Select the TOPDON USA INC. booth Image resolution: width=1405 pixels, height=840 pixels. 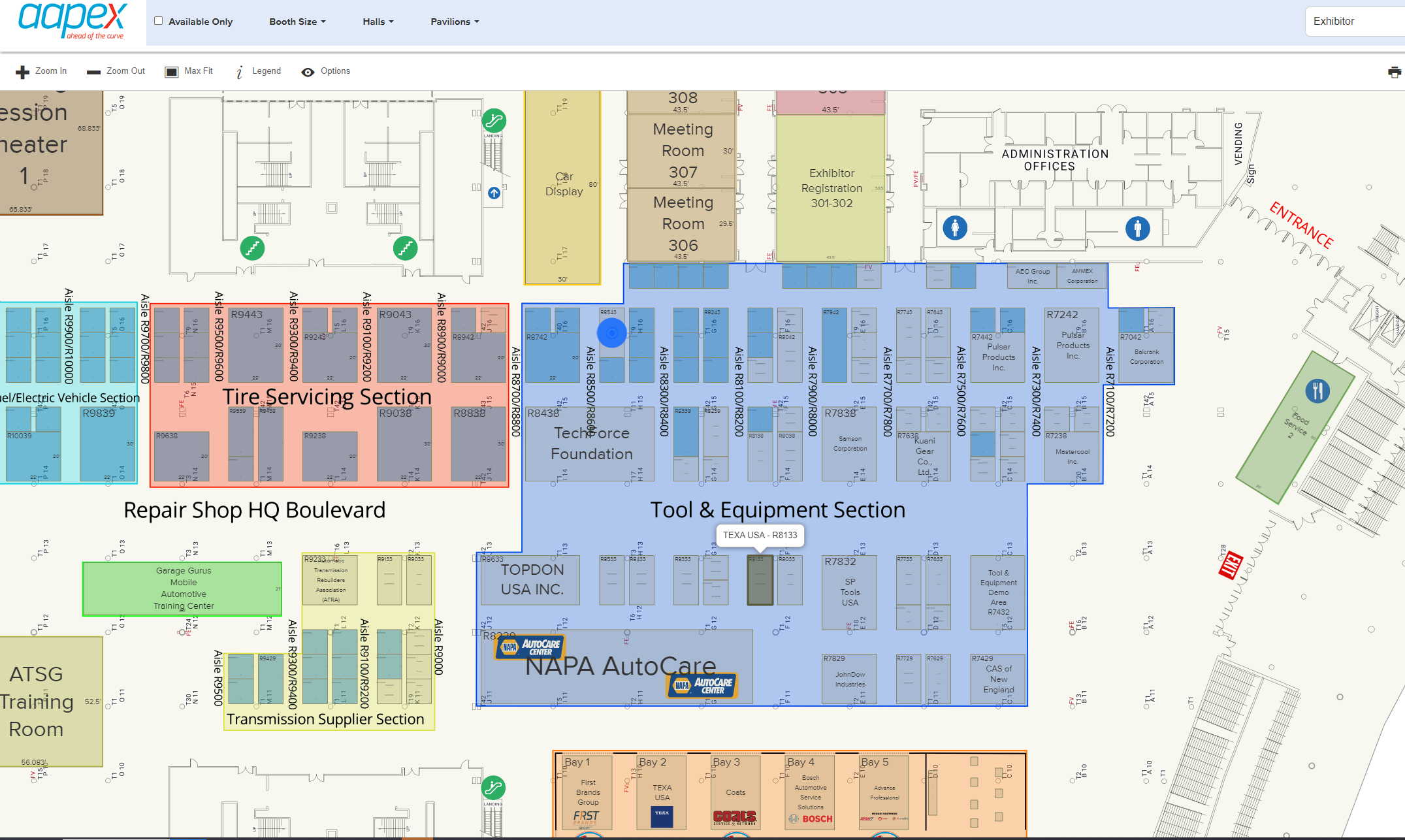pyautogui.click(x=530, y=580)
